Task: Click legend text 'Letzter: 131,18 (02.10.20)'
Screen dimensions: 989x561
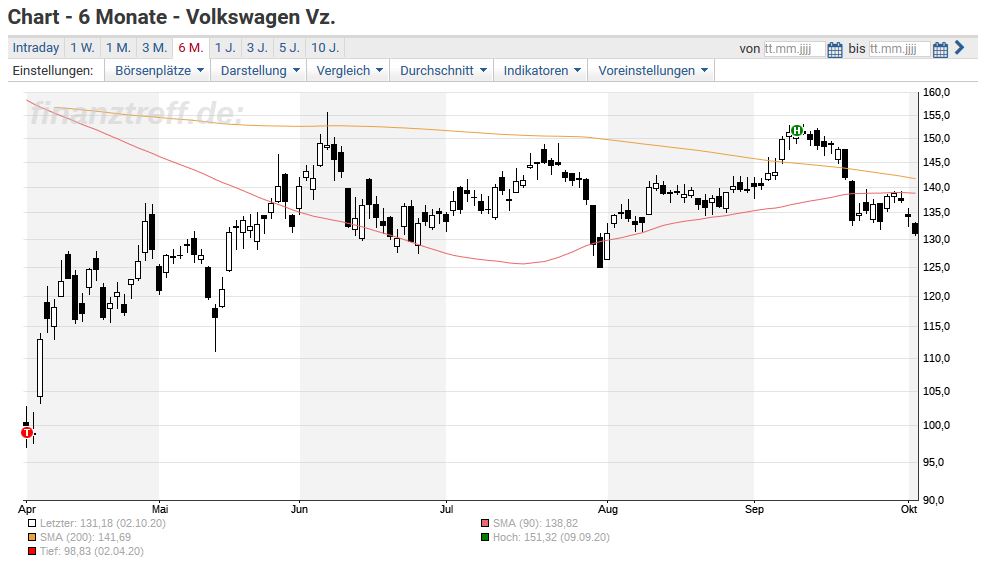Action: [x=103, y=524]
